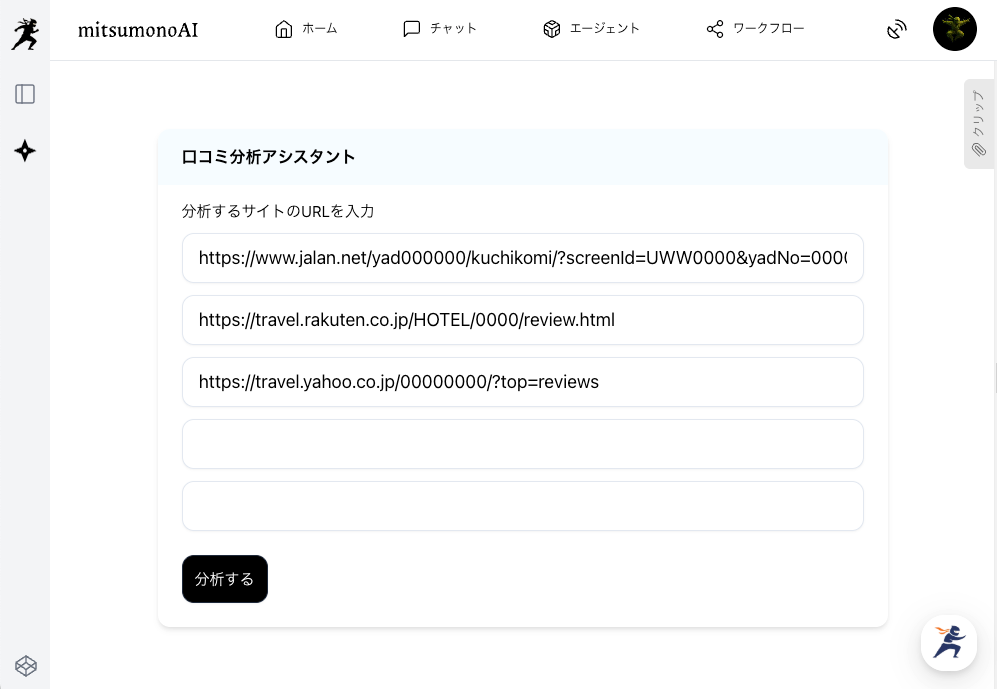Click the jalan.net URL input field
The image size is (997, 689).
(x=522, y=258)
